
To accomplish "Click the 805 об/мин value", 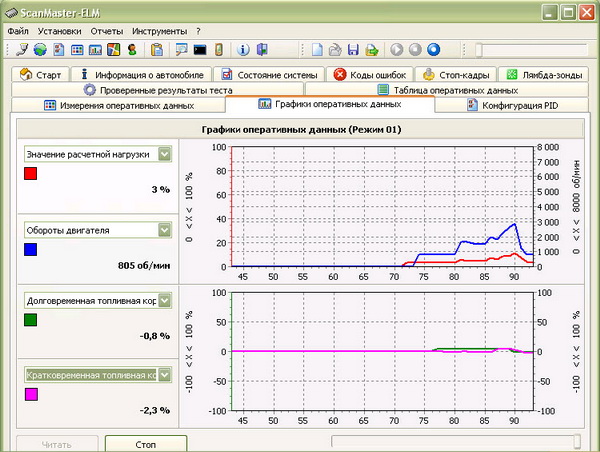I will tap(144, 265).
